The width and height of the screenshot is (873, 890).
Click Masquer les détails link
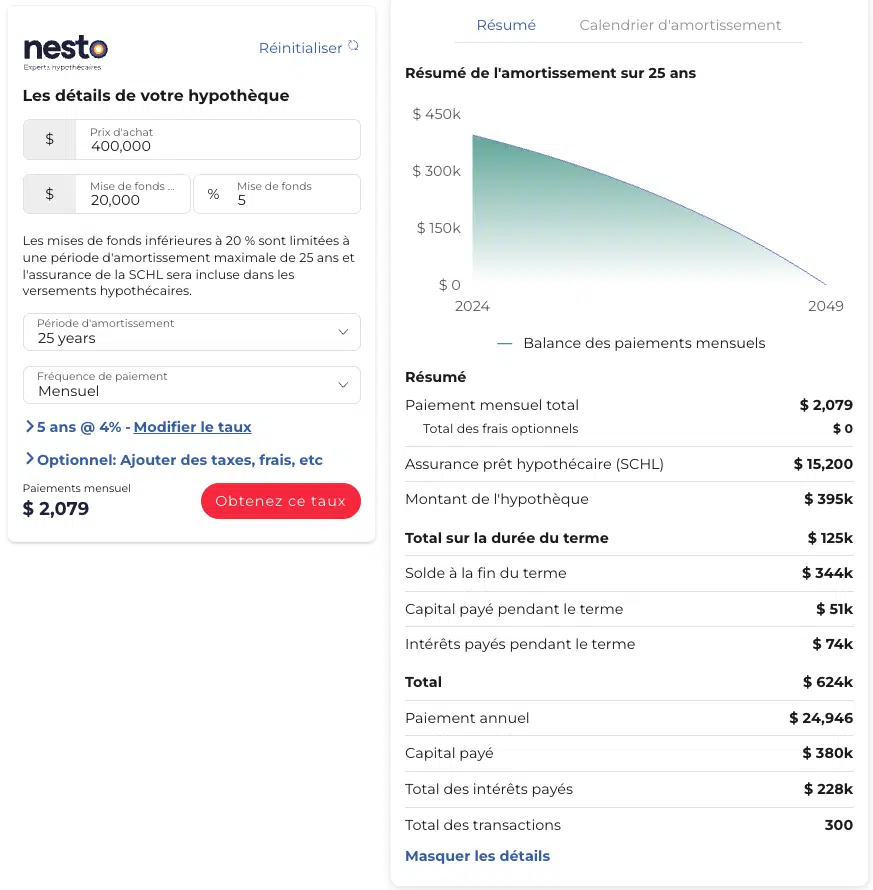(x=477, y=856)
